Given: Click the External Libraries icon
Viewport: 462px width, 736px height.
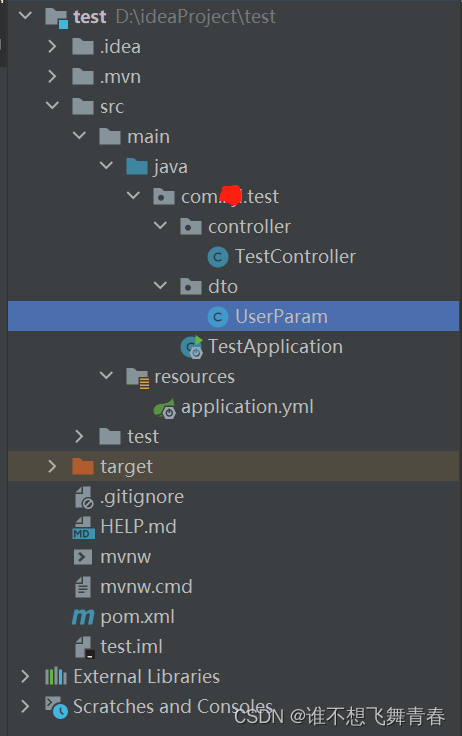Looking at the screenshot, I should pyautogui.click(x=56, y=676).
